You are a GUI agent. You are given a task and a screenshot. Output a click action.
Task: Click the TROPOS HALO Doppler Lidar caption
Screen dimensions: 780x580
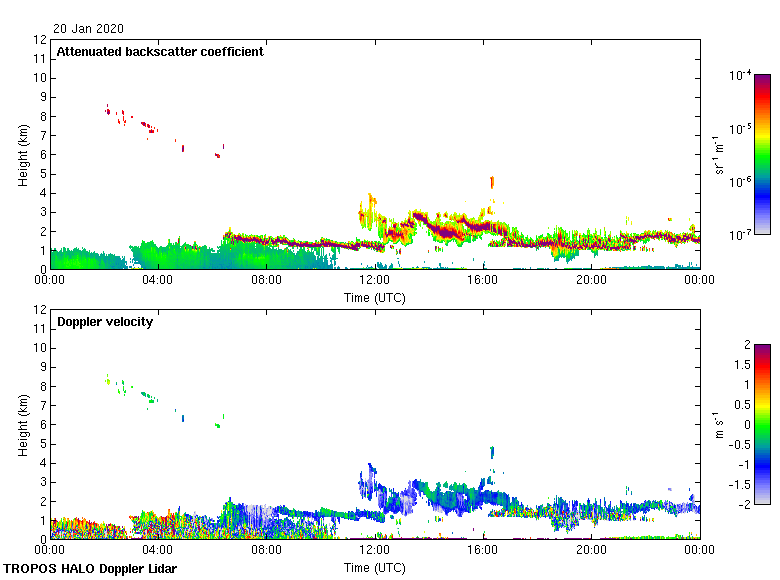point(89,569)
